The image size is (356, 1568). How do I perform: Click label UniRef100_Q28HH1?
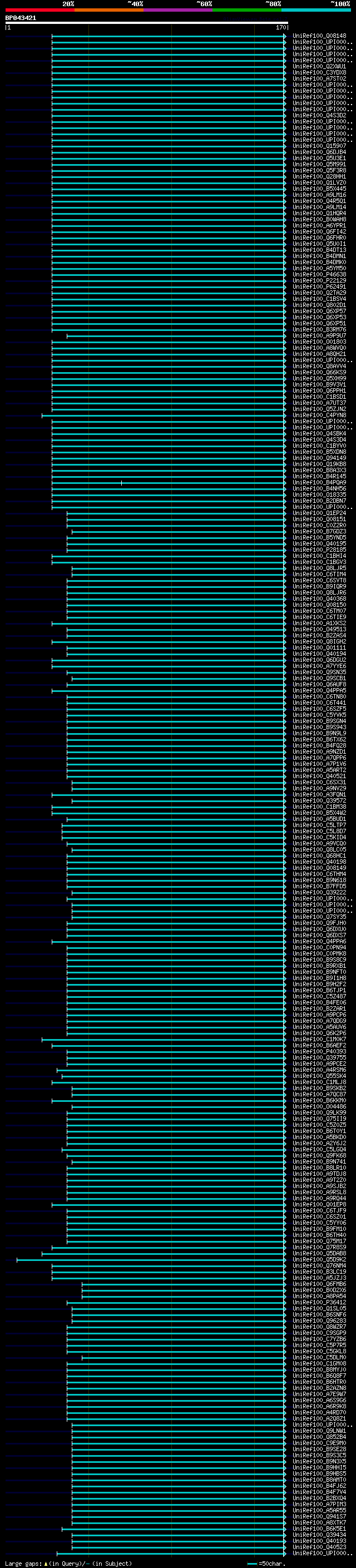click(319, 176)
